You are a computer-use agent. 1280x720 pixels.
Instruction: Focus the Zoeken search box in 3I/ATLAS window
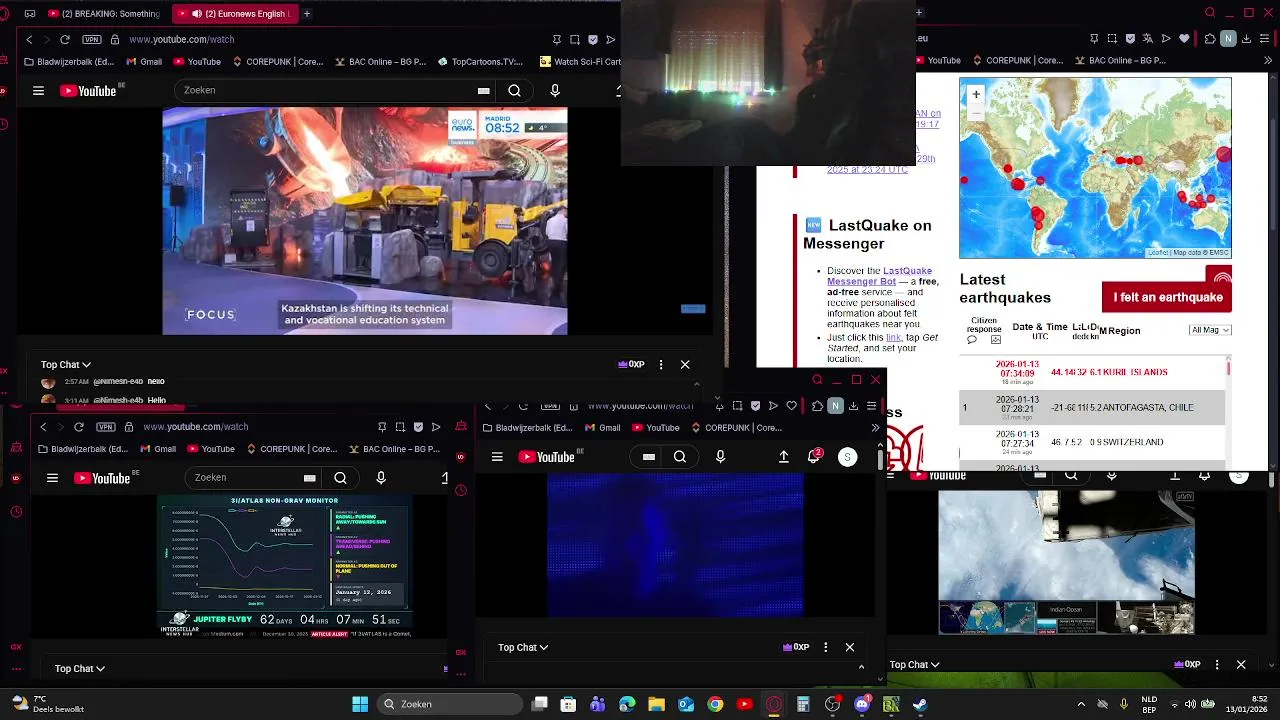(x=255, y=478)
